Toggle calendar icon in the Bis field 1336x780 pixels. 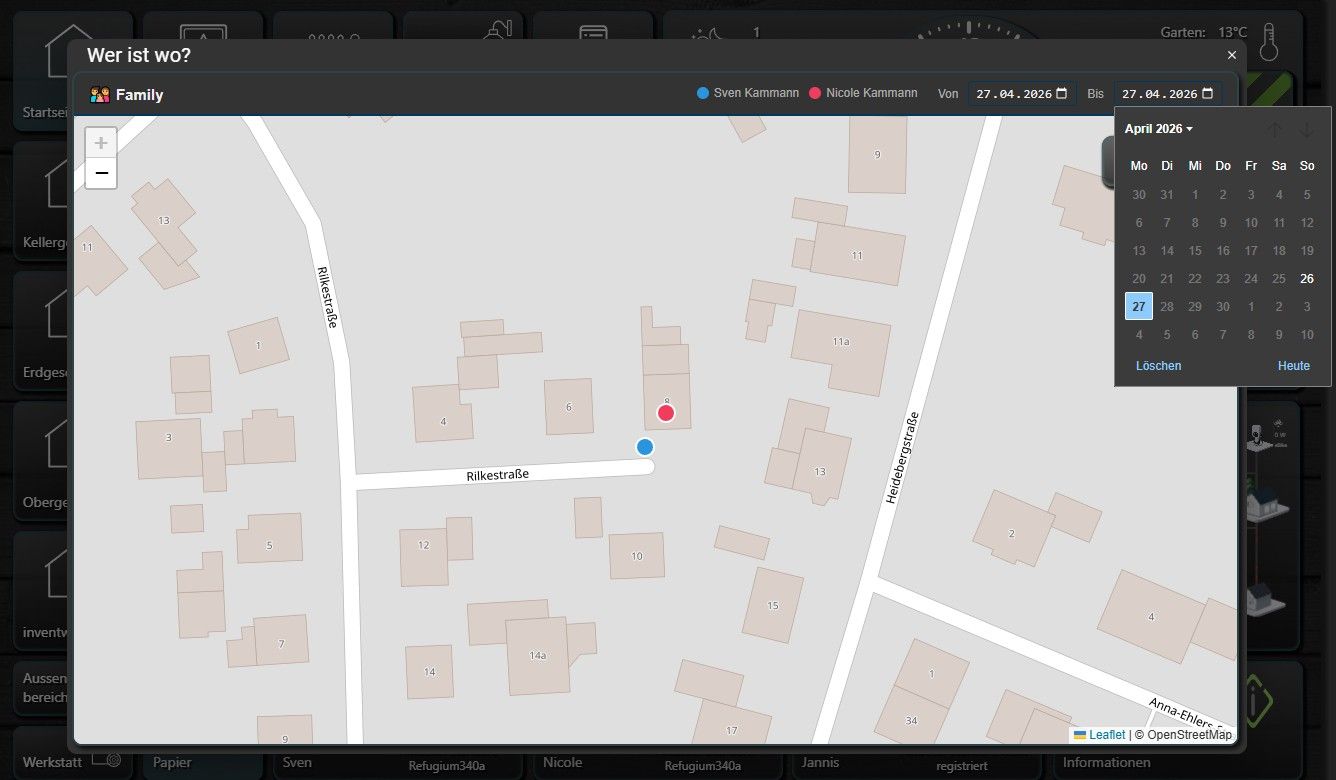point(1208,94)
